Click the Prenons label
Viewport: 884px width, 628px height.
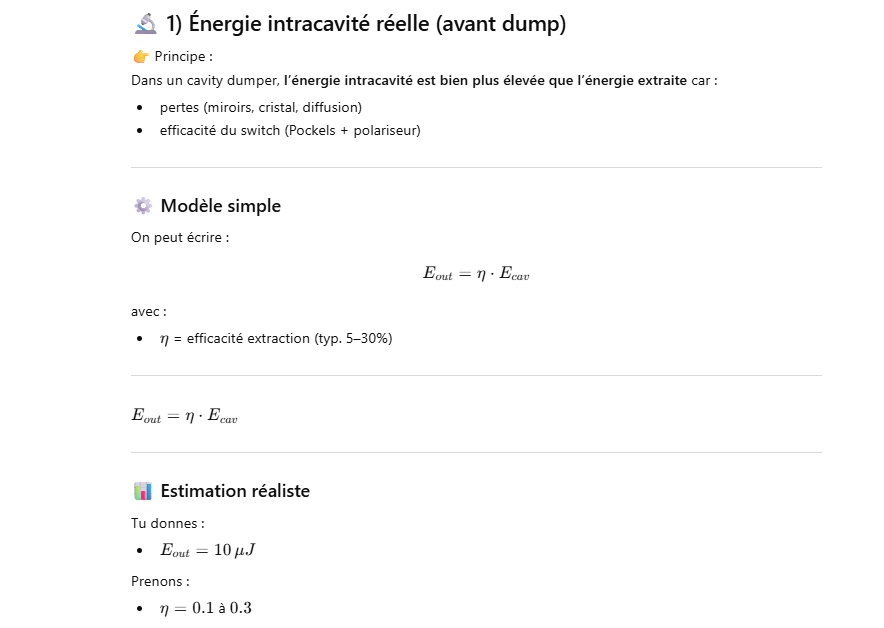coord(160,580)
